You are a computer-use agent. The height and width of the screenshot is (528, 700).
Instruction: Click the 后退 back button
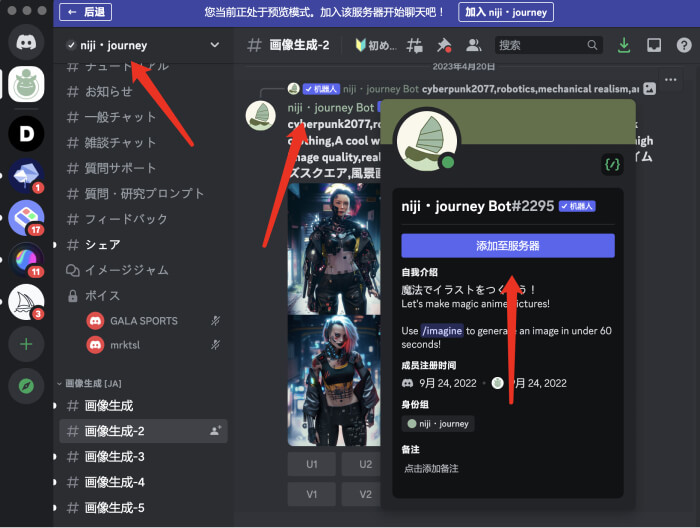point(86,12)
